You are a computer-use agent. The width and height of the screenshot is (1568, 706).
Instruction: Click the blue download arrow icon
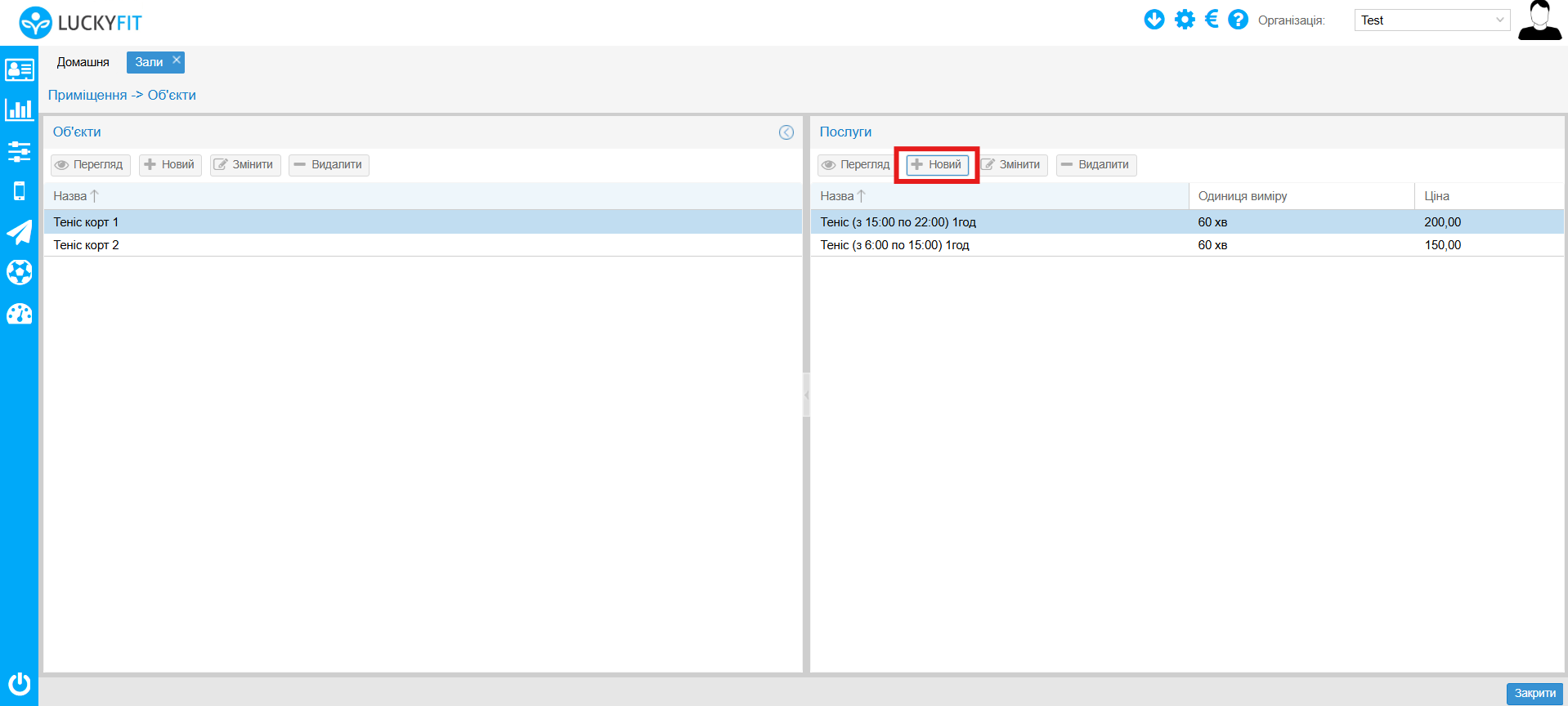1154,20
